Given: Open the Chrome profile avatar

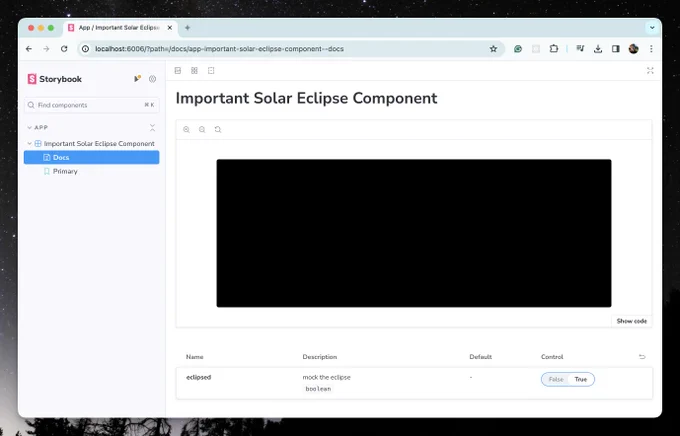Looking at the screenshot, I should (633, 49).
